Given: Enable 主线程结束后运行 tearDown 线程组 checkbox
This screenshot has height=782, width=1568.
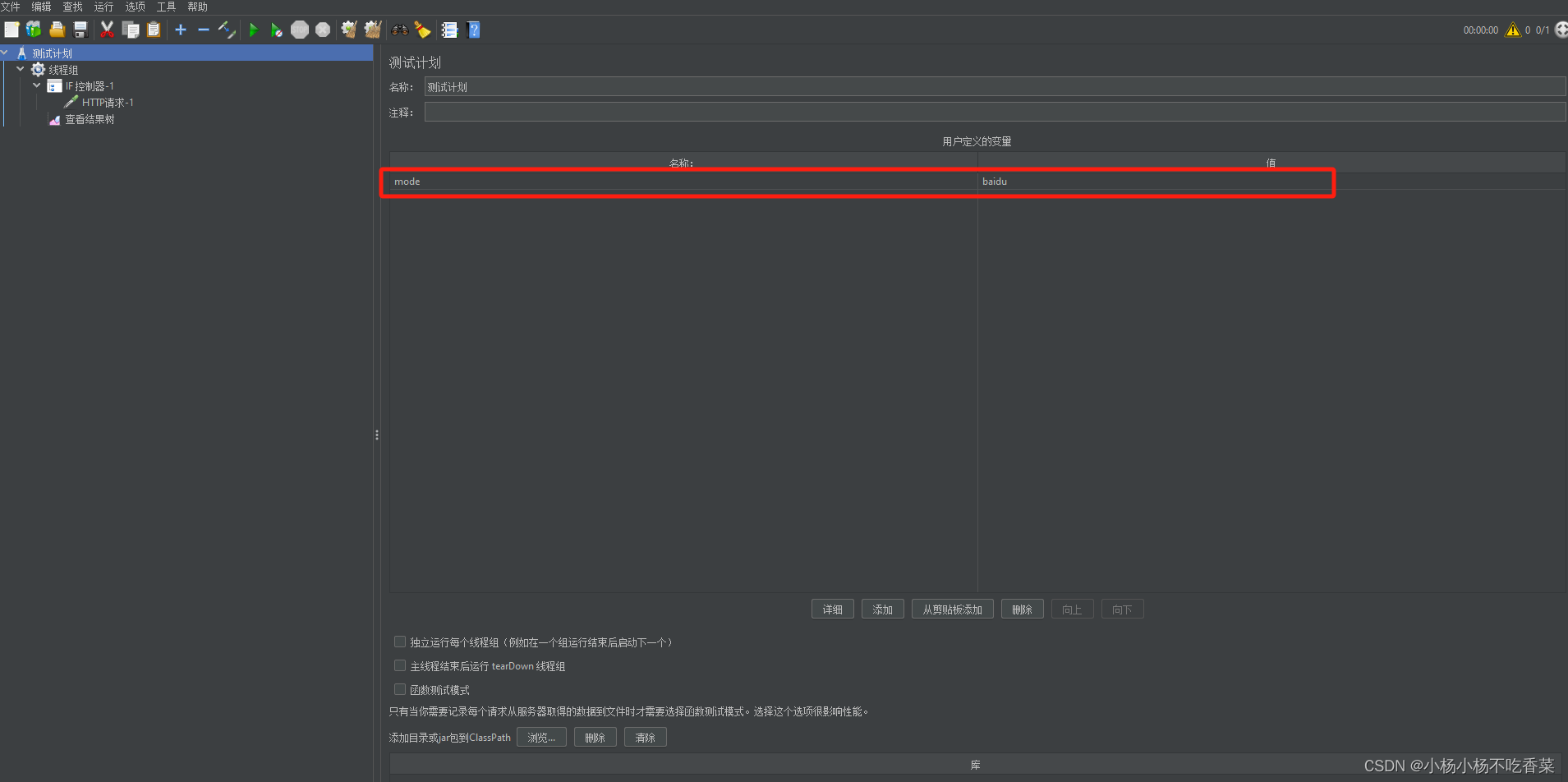Looking at the screenshot, I should 400,665.
